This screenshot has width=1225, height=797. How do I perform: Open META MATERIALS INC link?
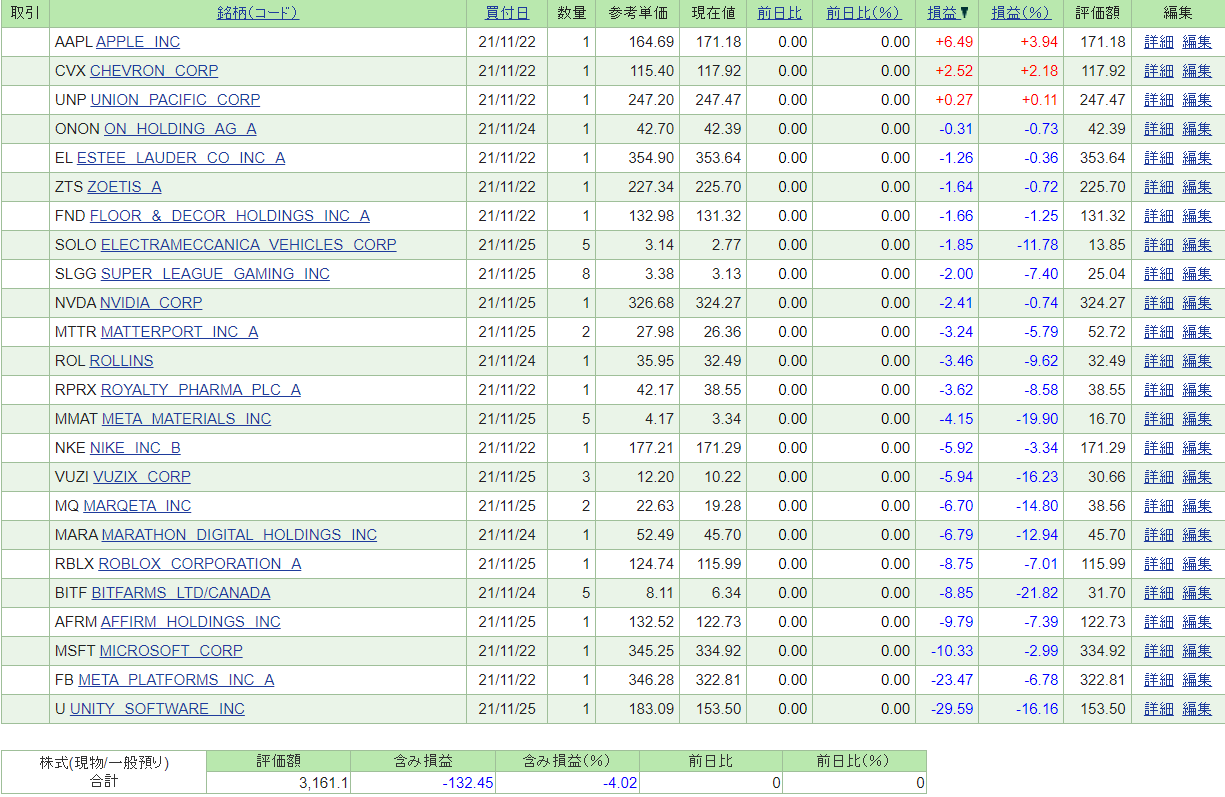186,419
